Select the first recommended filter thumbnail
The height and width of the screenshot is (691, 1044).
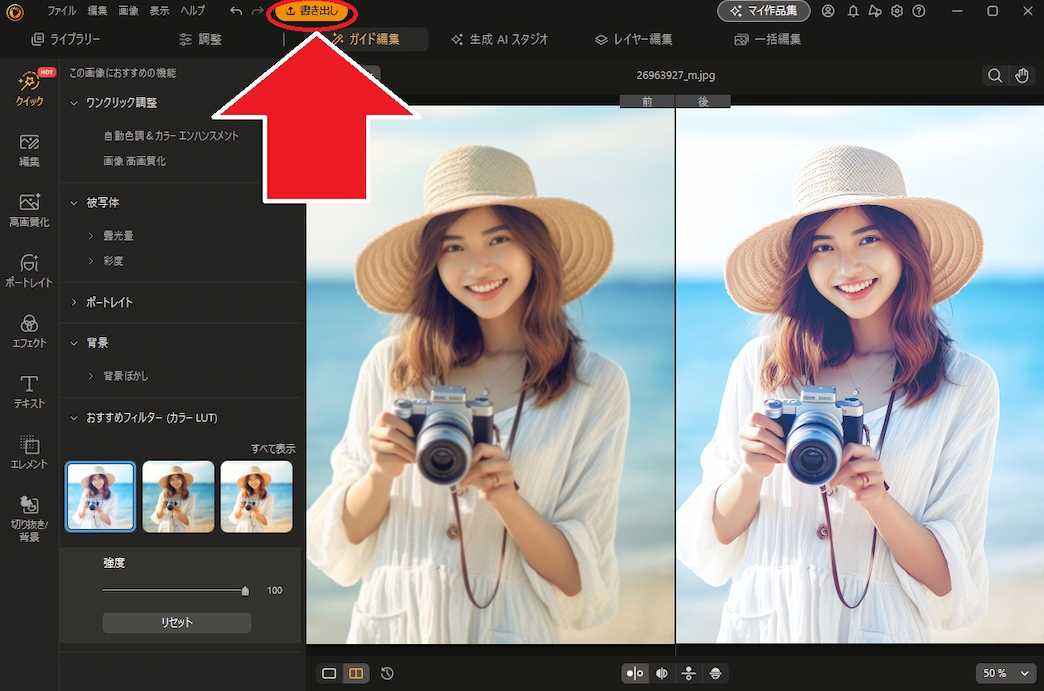click(100, 495)
